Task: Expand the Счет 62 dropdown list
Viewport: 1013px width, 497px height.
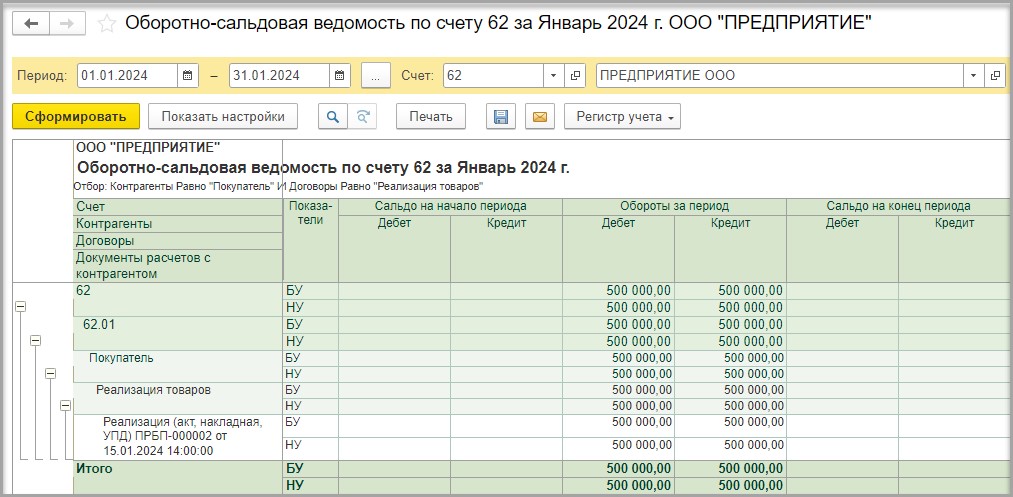Action: click(x=554, y=76)
